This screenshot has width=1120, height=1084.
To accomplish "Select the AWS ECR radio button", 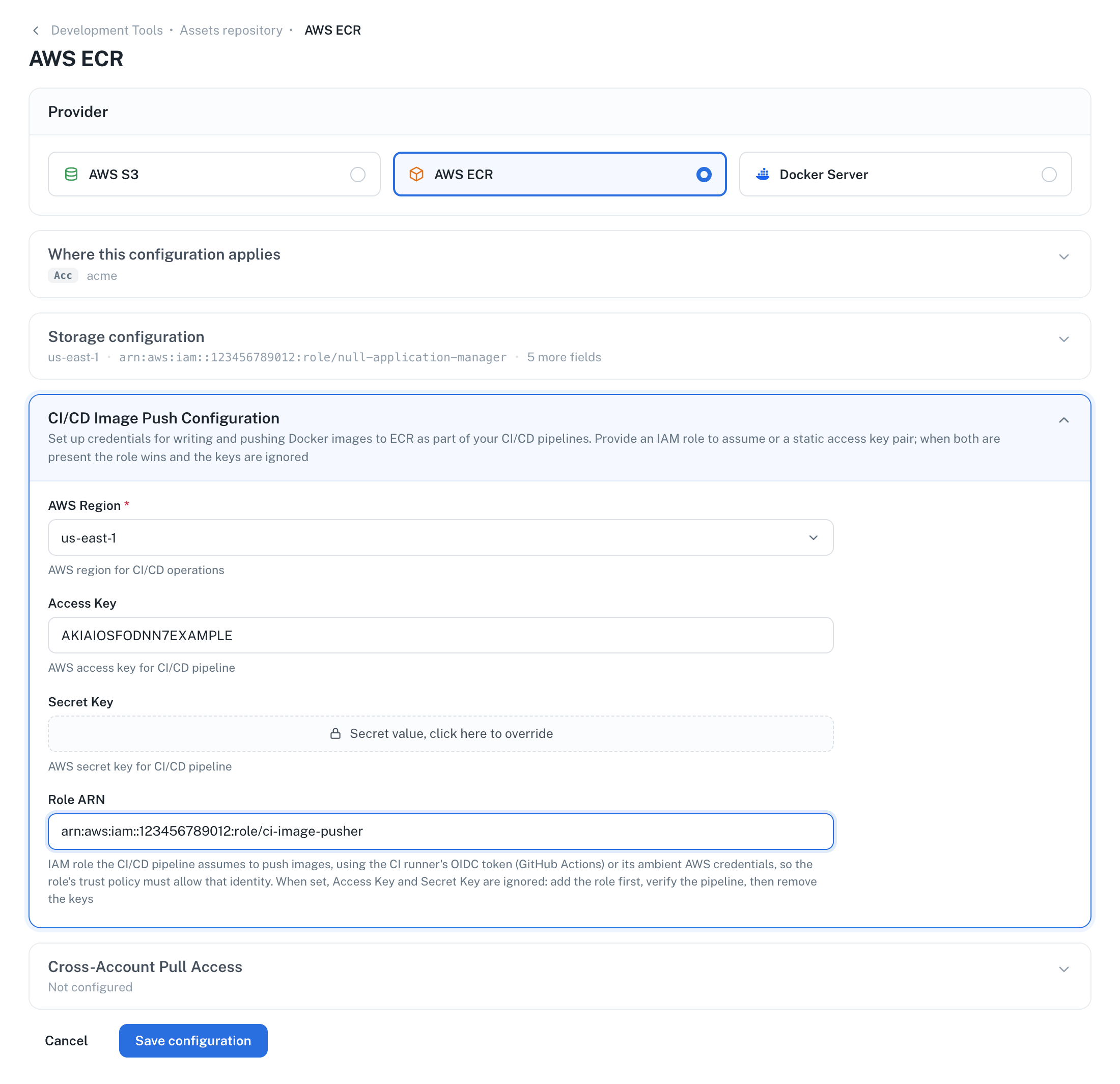I will (704, 174).
